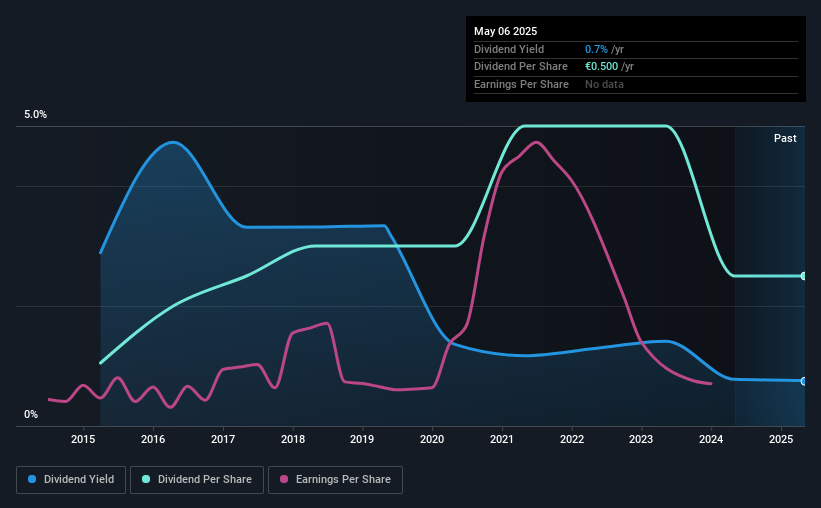Click the 2020 x-axis label
821x508 pixels.
(432, 439)
